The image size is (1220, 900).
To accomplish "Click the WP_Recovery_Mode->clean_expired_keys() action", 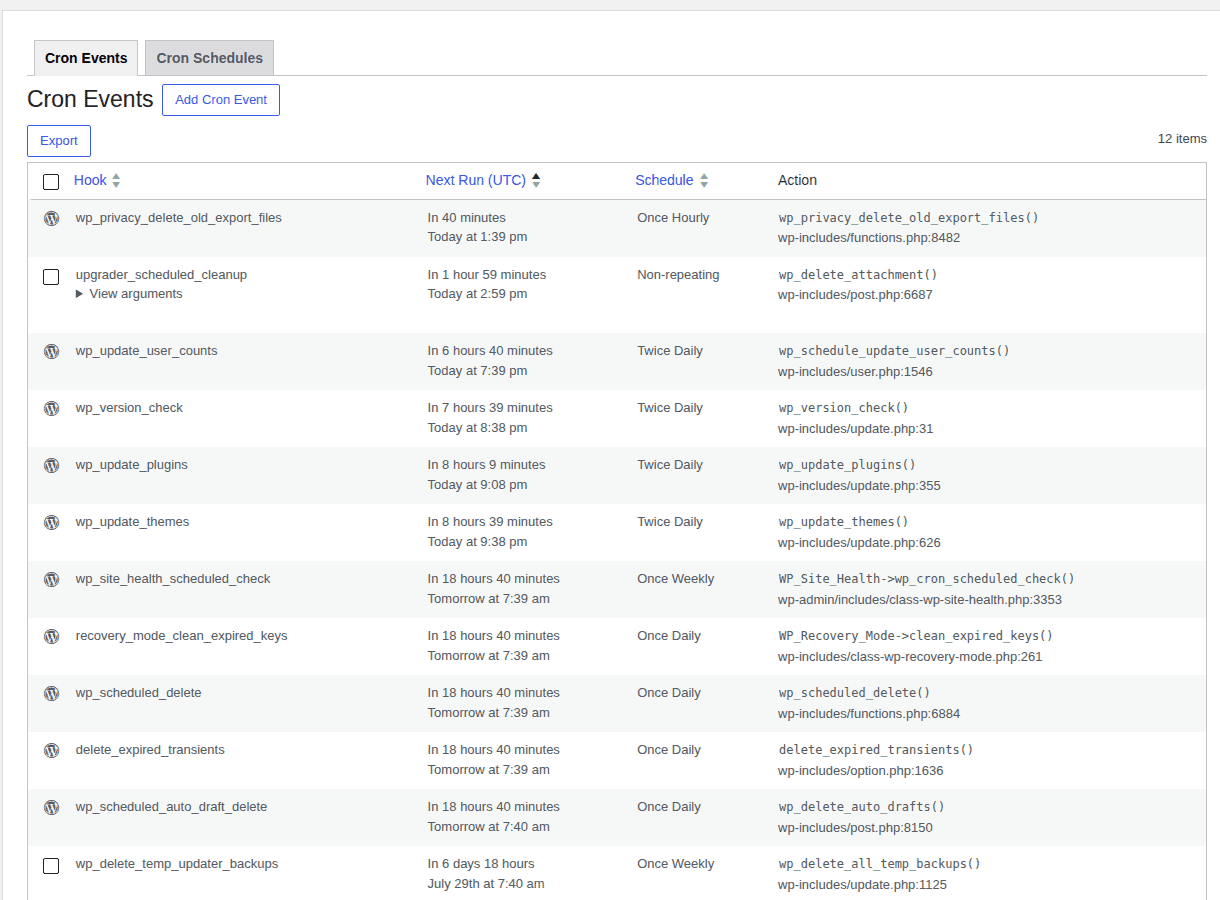I will tap(916, 636).
